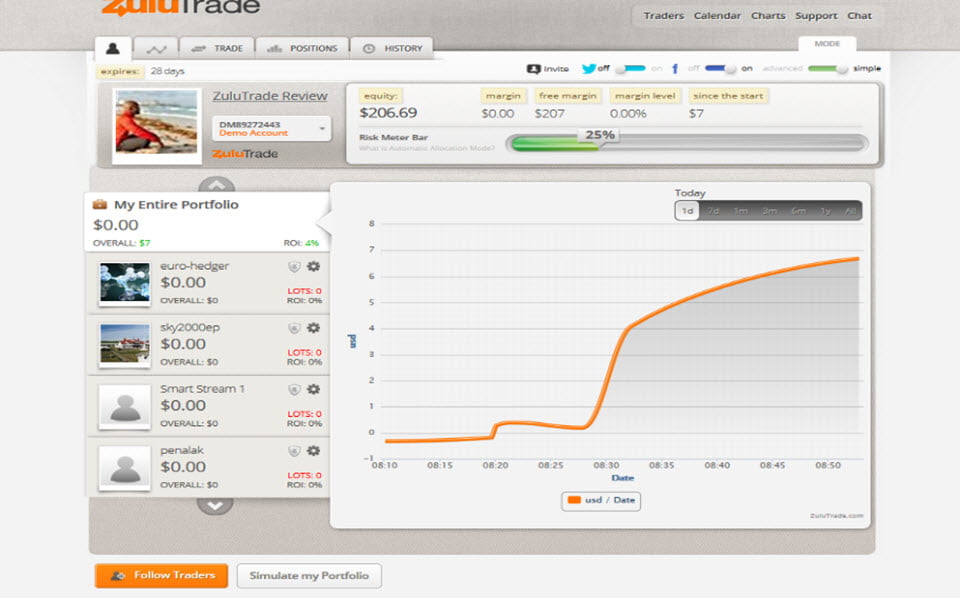Toggle the usd / Date chart legend
The height and width of the screenshot is (599, 960).
tap(601, 500)
